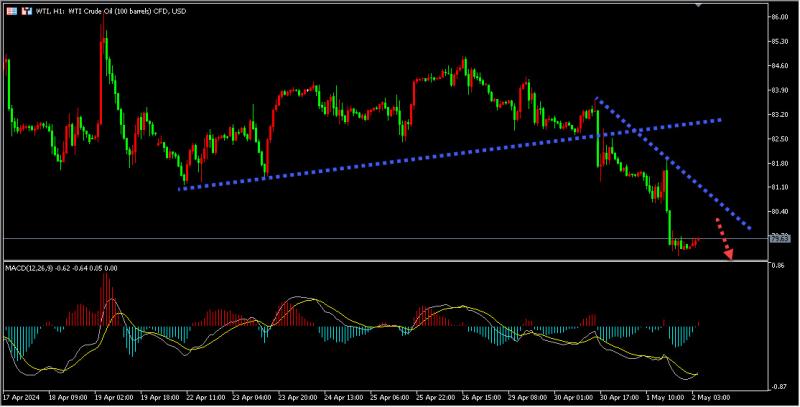This screenshot has width=800, height=407.
Task: Click the 25 Apr 22:00 time label
Action: (x=435, y=397)
